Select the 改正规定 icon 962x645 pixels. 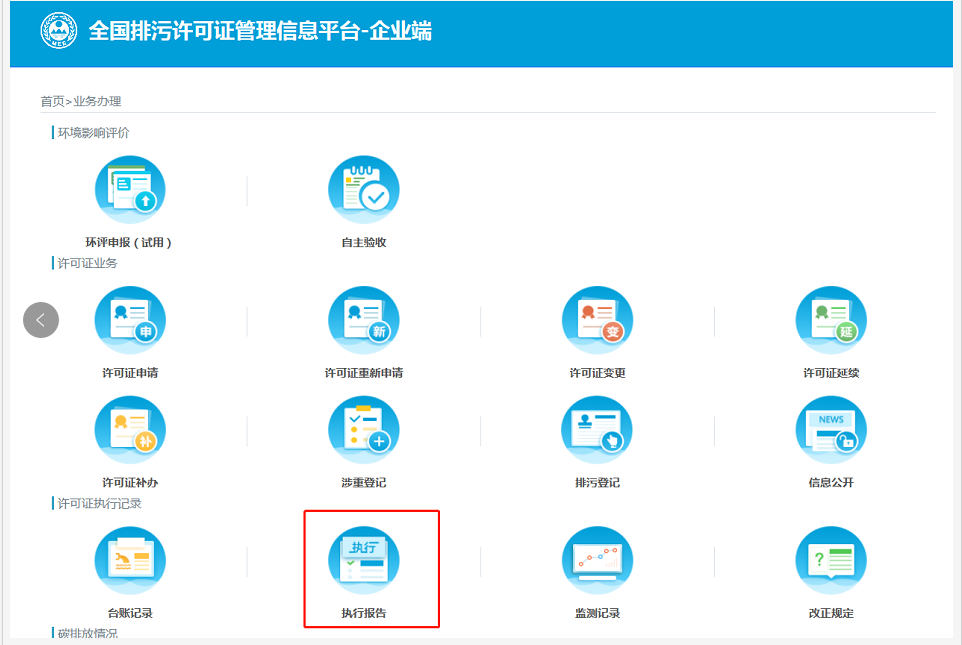click(831, 560)
